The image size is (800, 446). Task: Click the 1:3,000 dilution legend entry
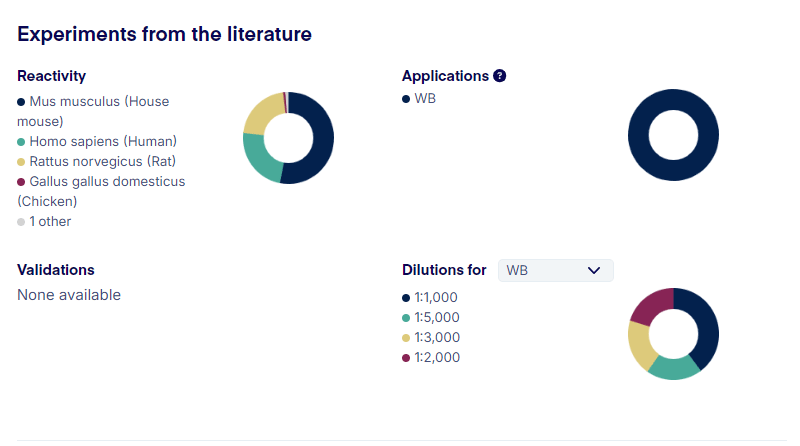point(435,338)
